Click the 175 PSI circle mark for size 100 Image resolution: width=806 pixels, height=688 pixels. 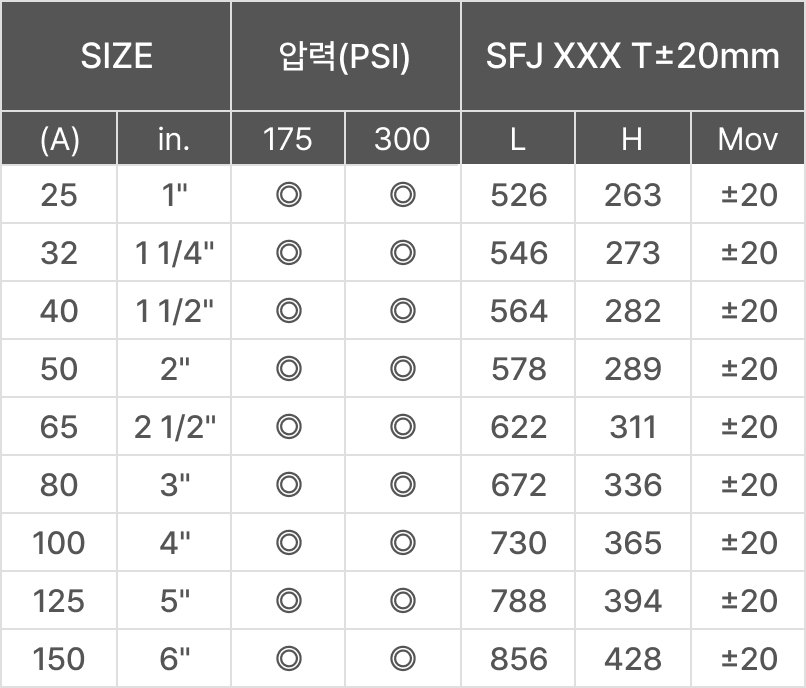(288, 543)
